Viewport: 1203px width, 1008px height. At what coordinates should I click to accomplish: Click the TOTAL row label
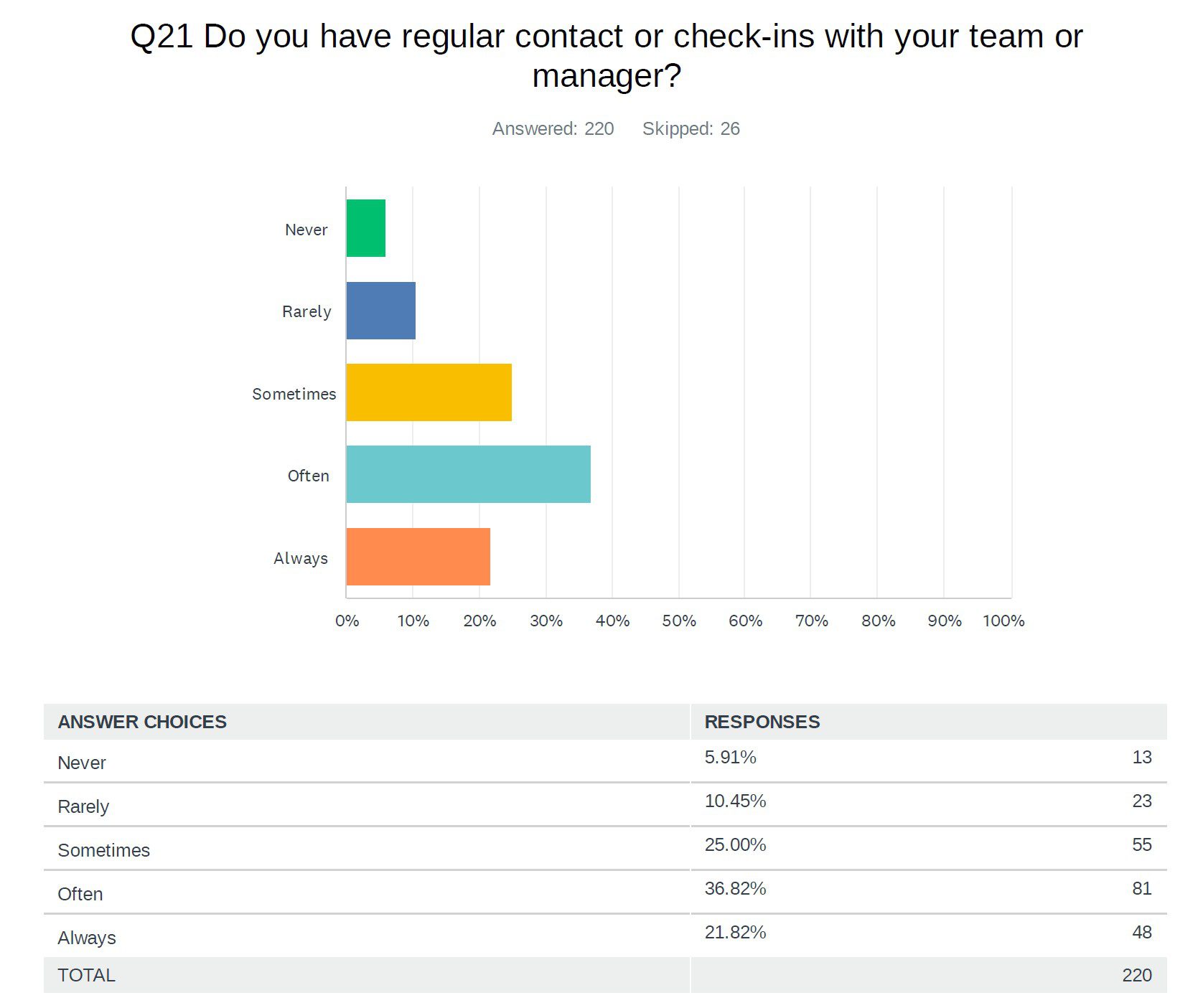click(x=86, y=975)
